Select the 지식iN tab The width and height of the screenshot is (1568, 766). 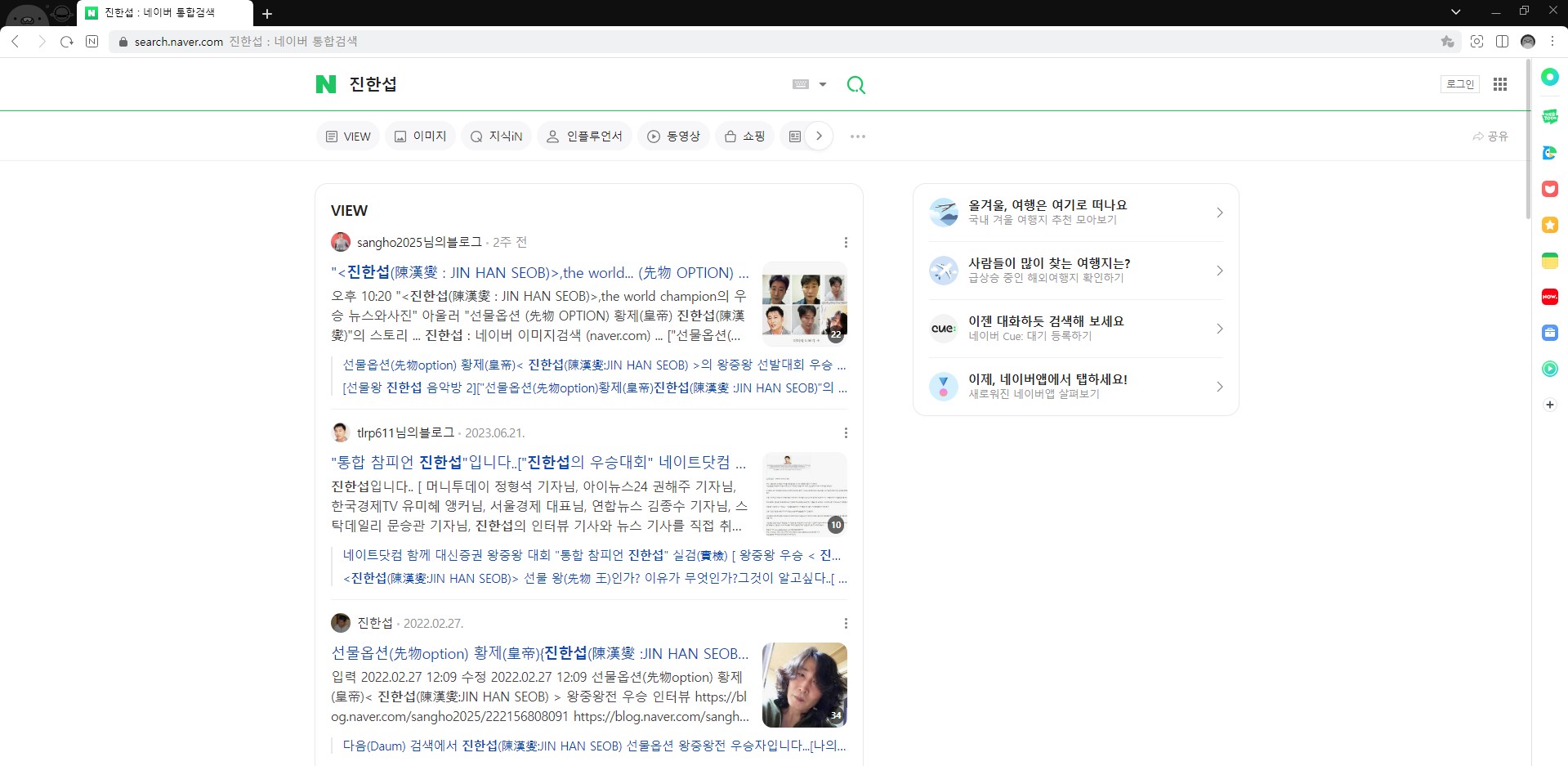coord(496,137)
